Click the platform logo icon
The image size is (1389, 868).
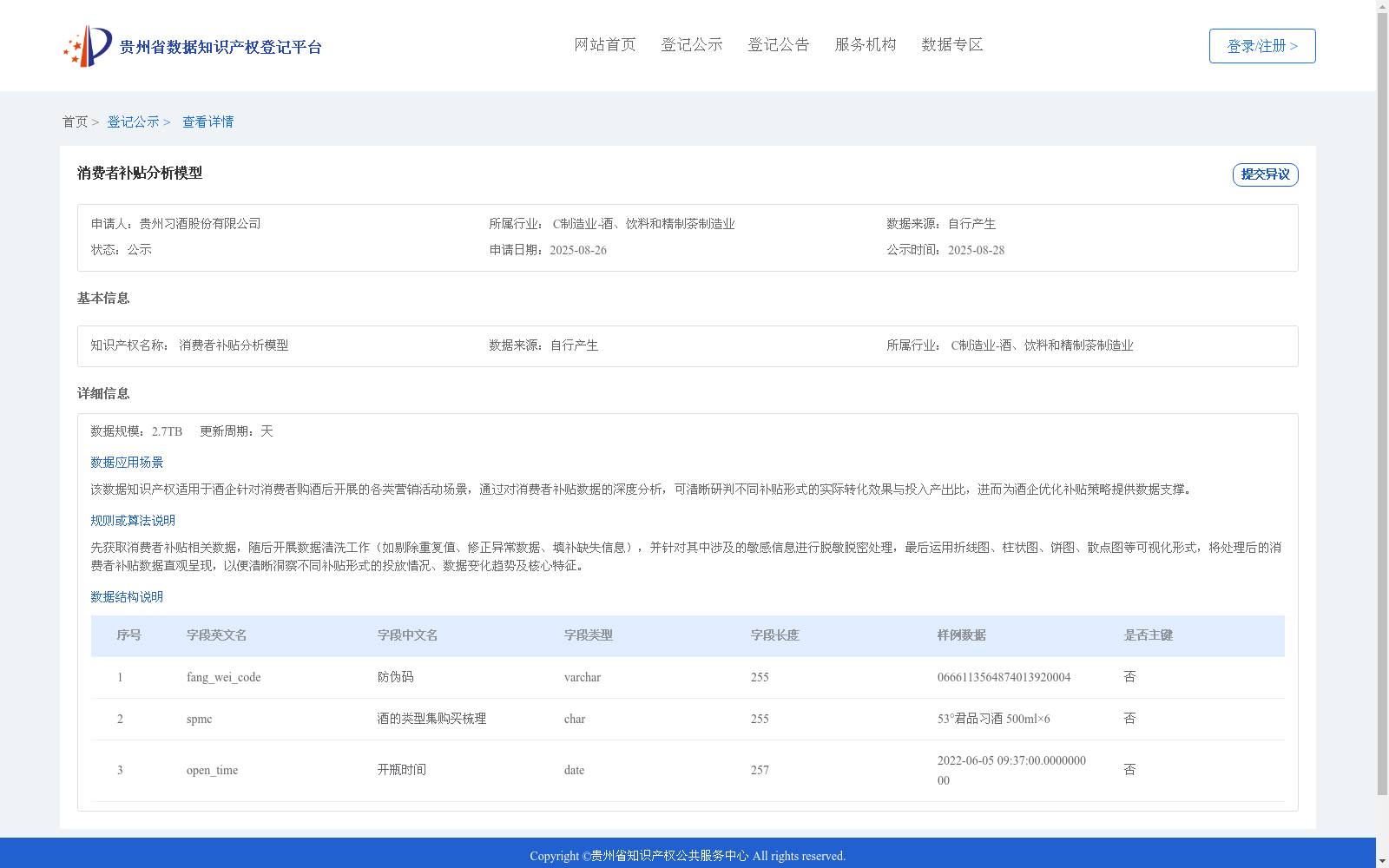87,46
